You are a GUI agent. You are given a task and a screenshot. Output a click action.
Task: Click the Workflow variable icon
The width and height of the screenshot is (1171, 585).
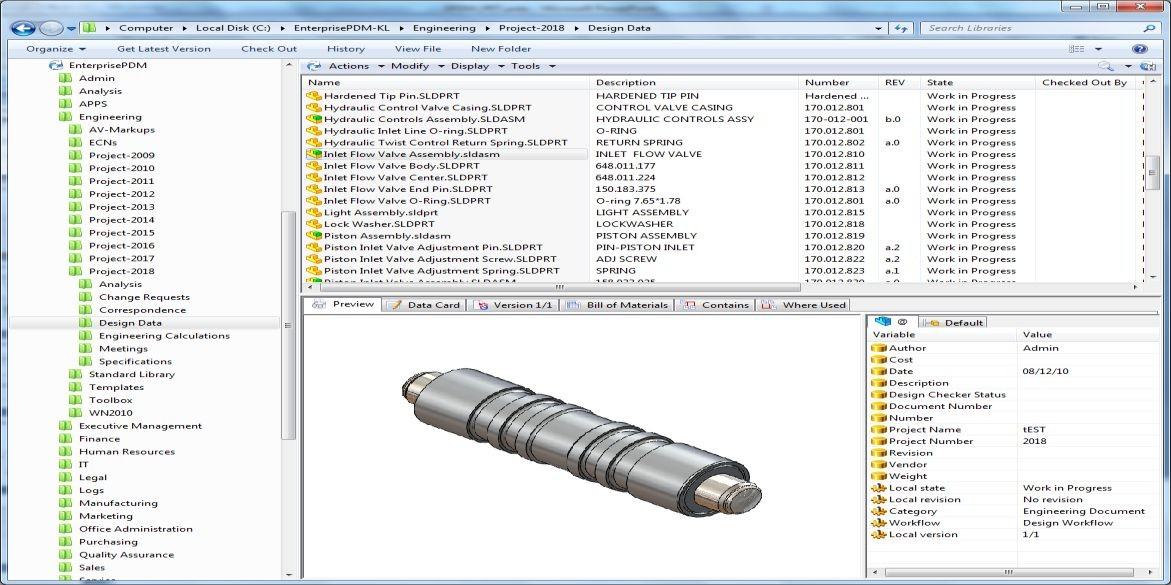(879, 523)
